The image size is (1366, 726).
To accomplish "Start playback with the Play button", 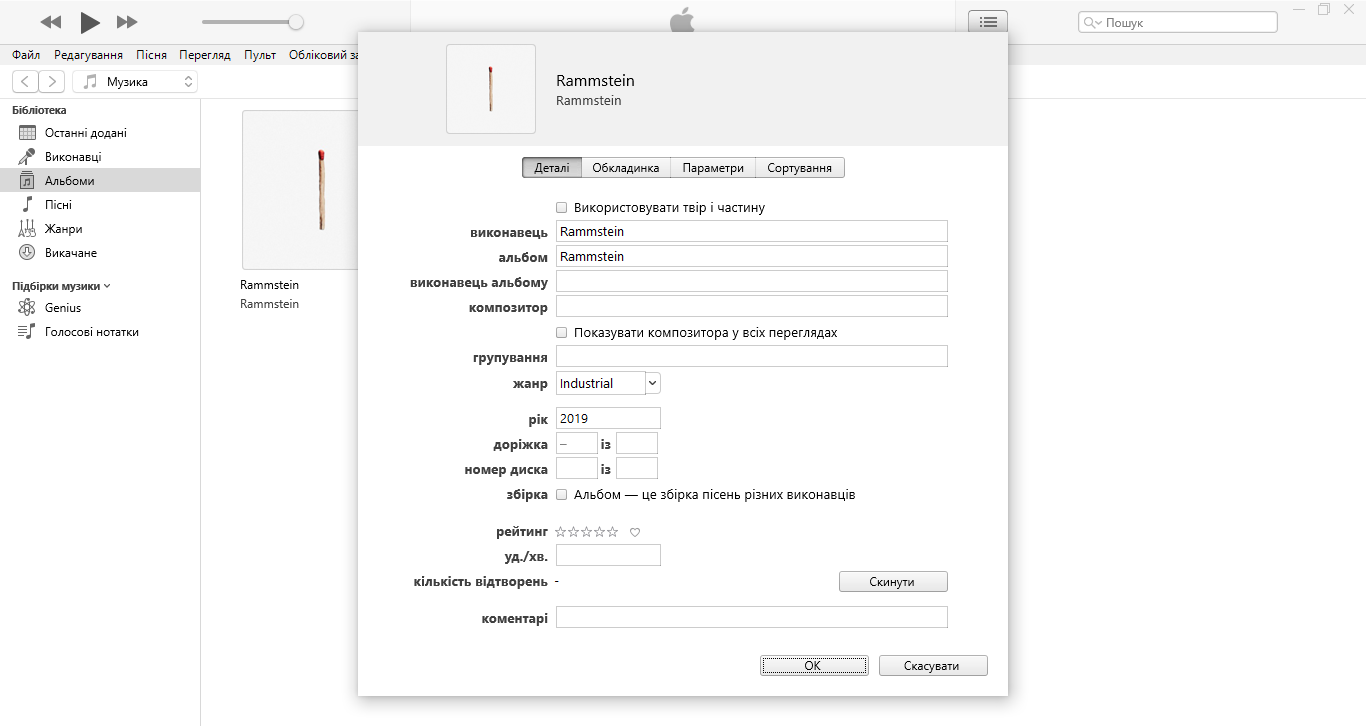I will coord(90,21).
